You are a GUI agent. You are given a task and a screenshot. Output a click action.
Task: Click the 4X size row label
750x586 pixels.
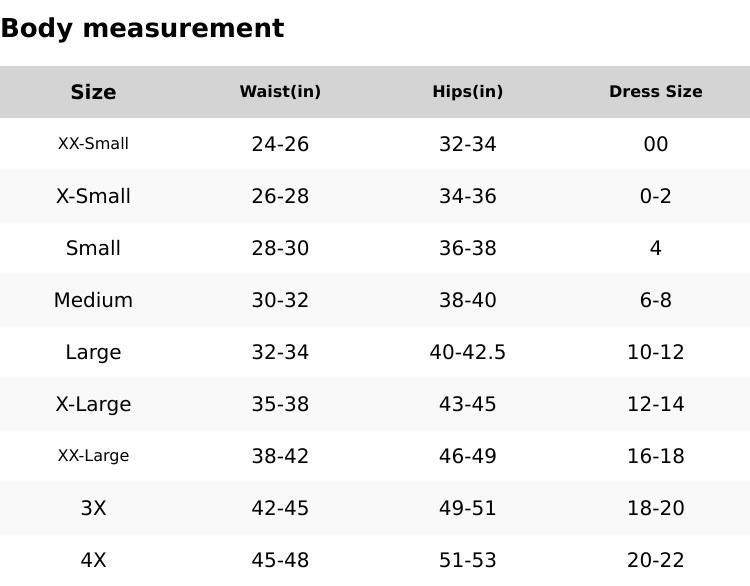pyautogui.click(x=93, y=560)
